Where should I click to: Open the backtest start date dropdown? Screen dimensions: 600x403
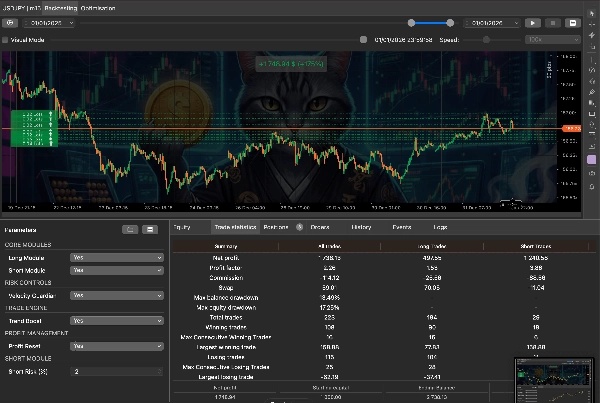pos(48,23)
